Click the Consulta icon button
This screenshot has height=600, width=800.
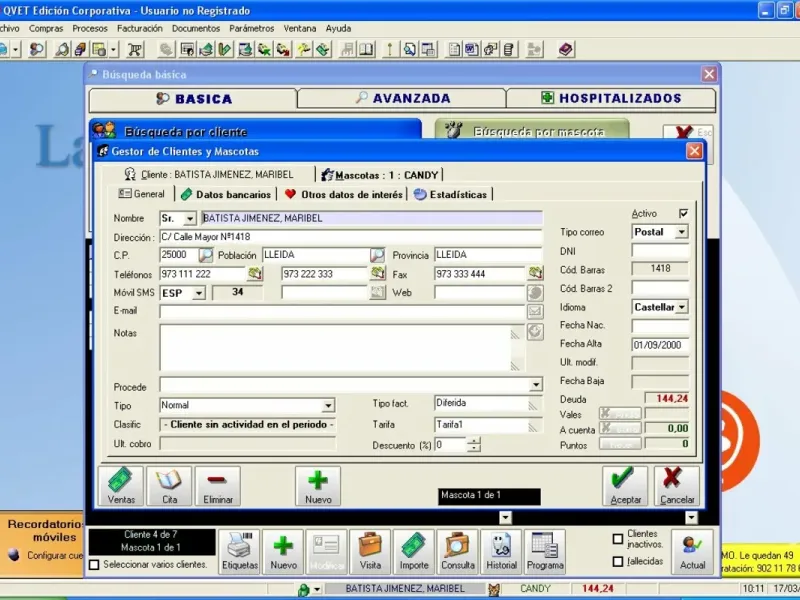coord(458,551)
